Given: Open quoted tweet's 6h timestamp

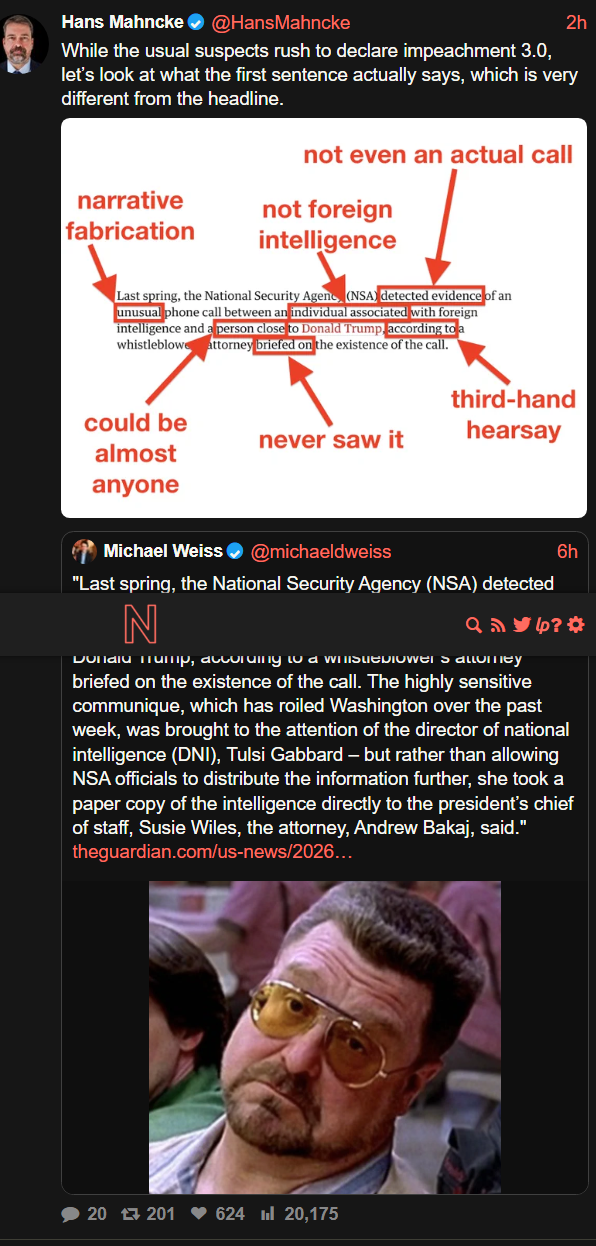Looking at the screenshot, I should coord(567,551).
